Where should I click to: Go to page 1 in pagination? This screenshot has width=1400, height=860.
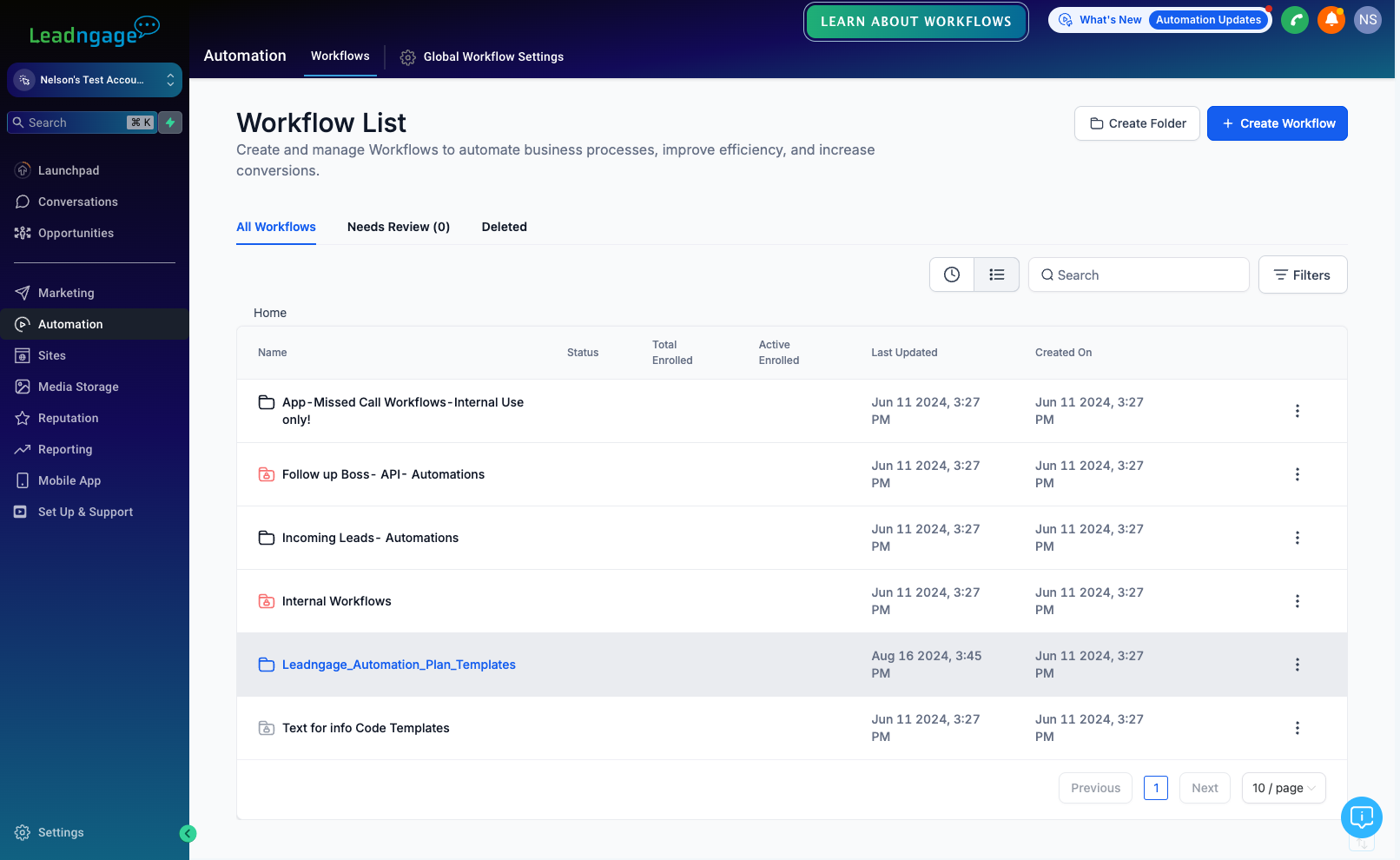pyautogui.click(x=1156, y=788)
